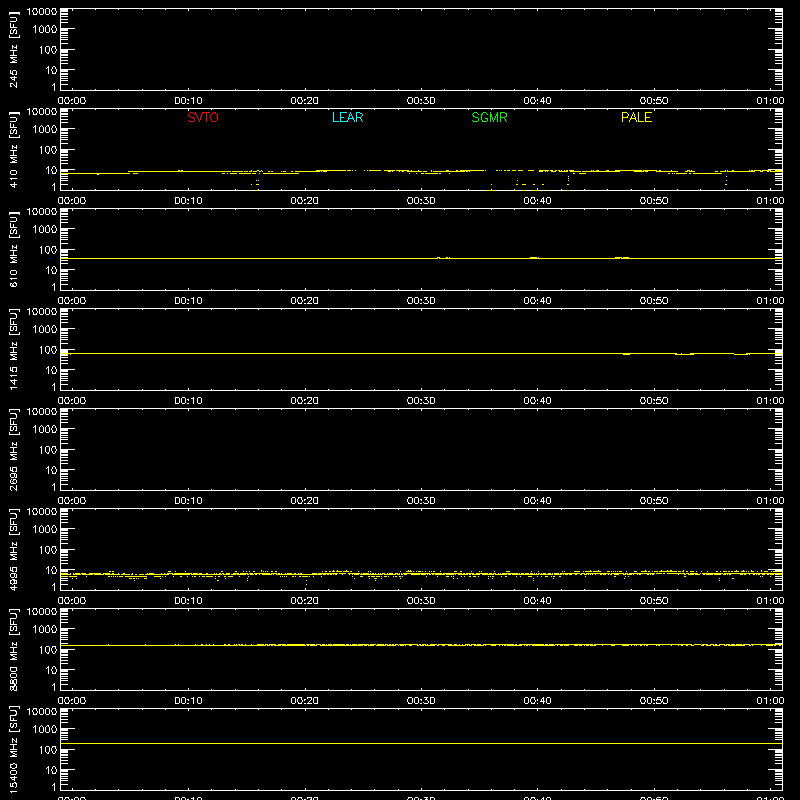Select the 15400 MHz [SFU] axis title

(13, 749)
